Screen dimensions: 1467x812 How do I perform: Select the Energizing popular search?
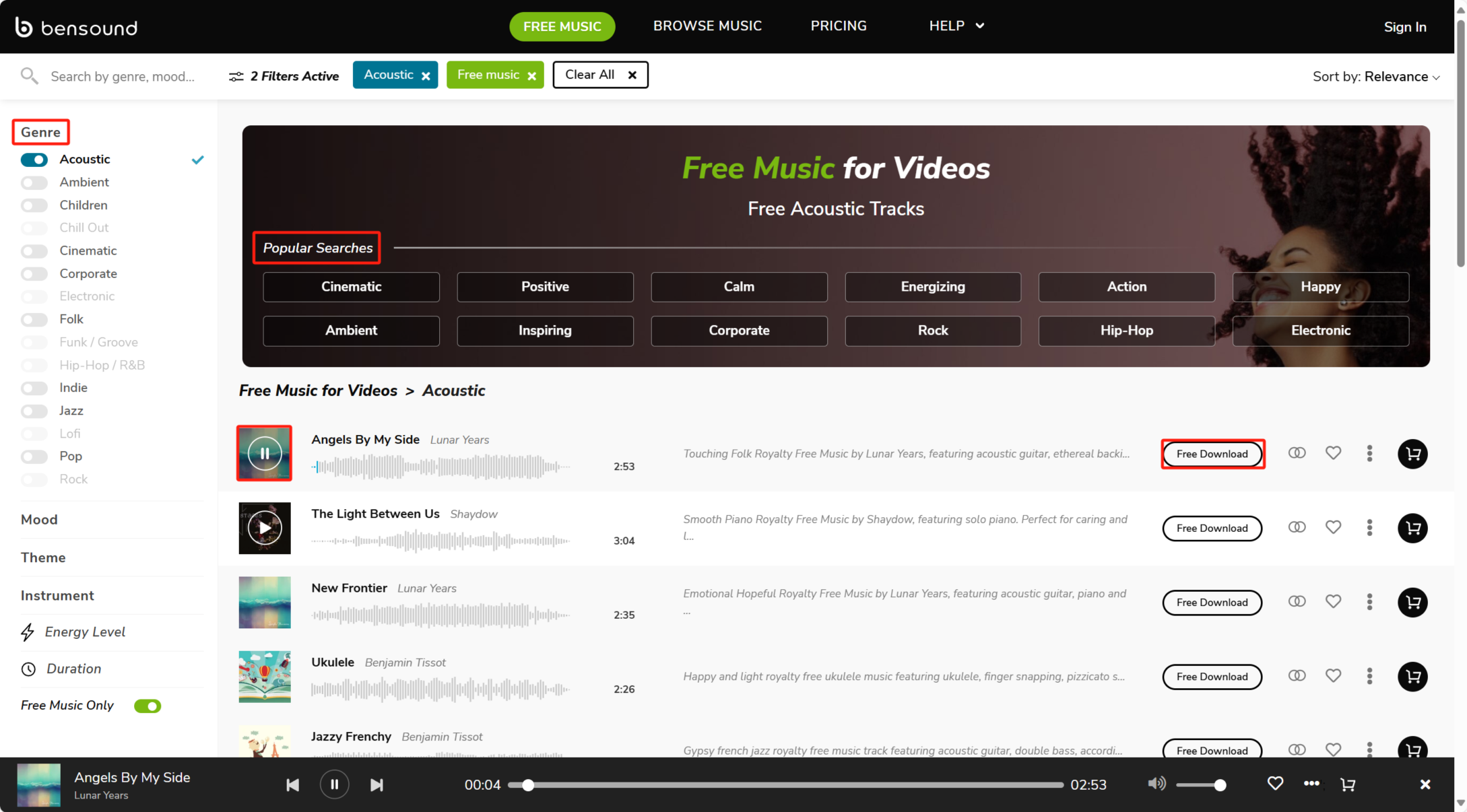[x=932, y=287]
